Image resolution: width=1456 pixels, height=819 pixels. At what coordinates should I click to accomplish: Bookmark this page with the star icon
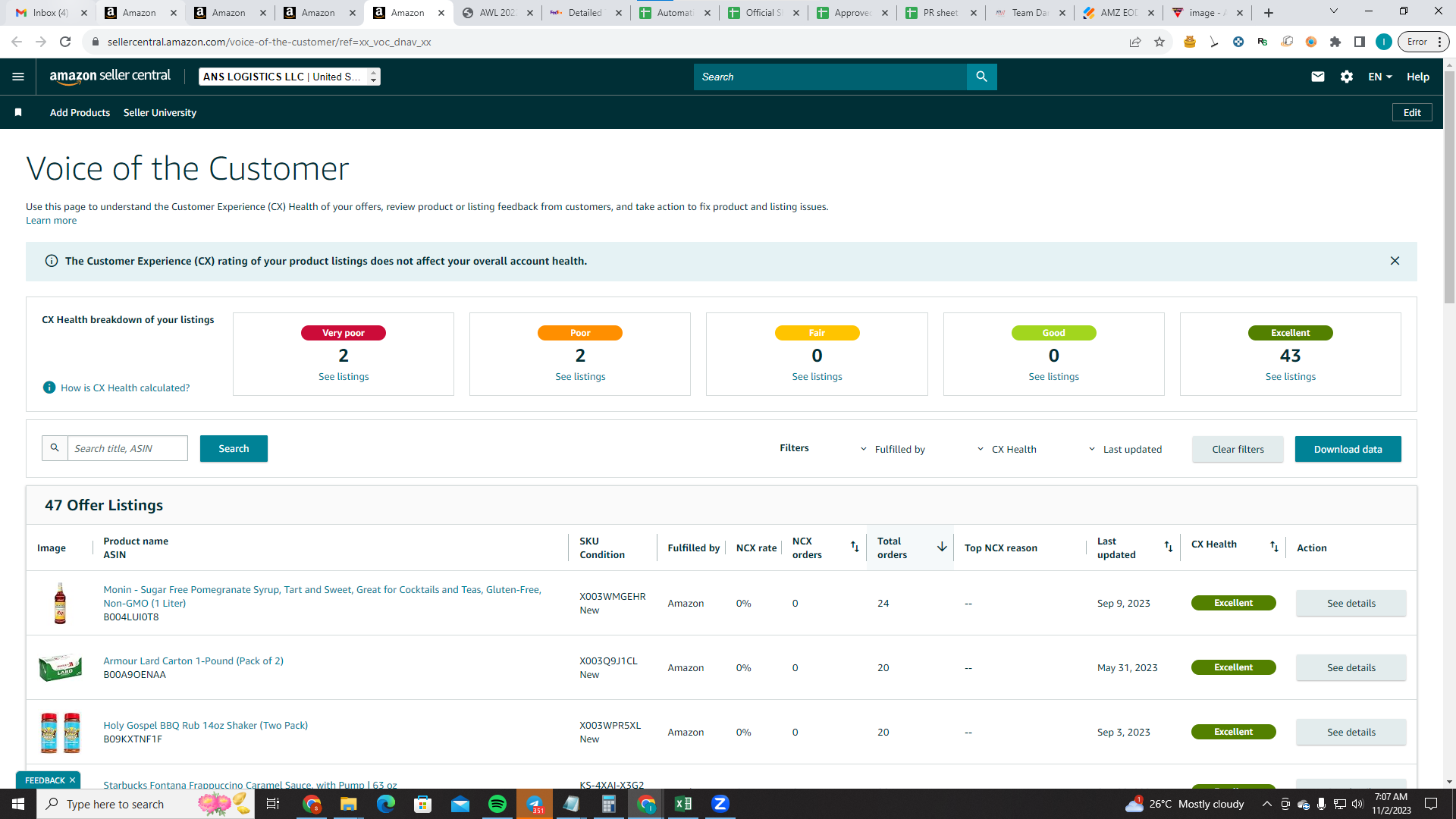click(x=1159, y=42)
